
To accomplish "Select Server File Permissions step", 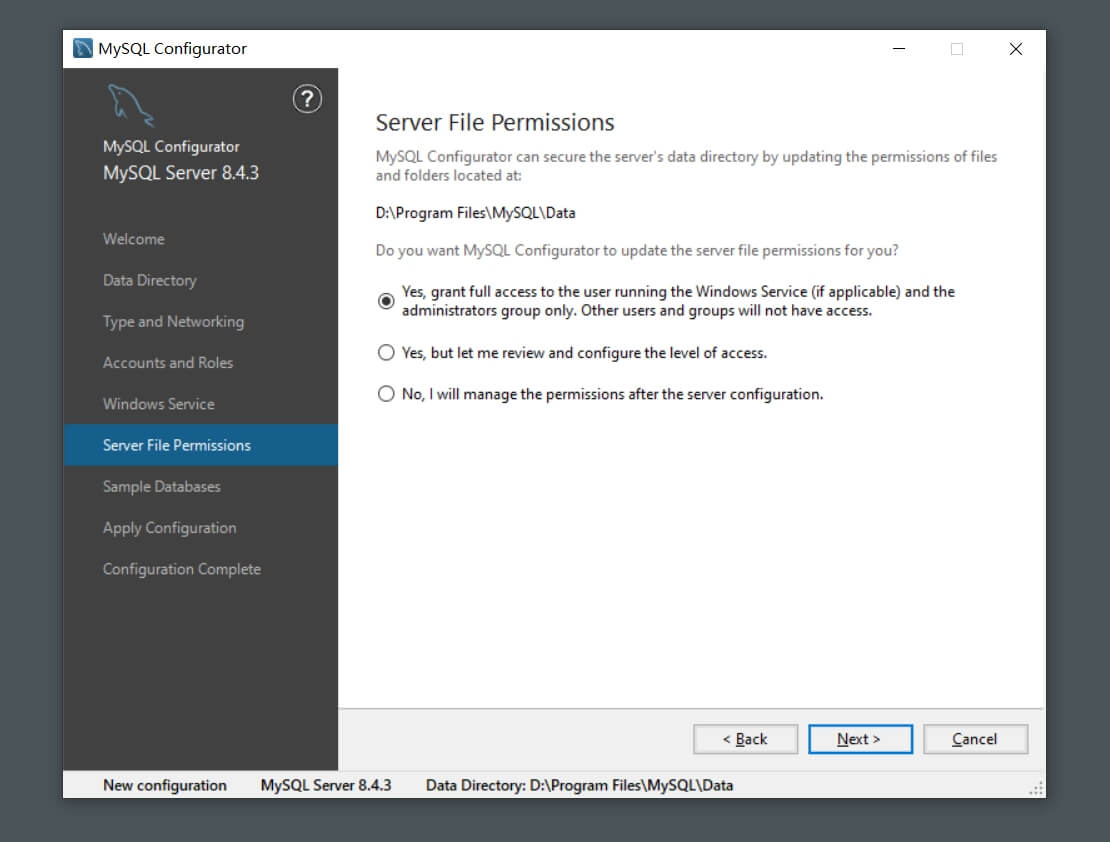I will click(x=200, y=445).
